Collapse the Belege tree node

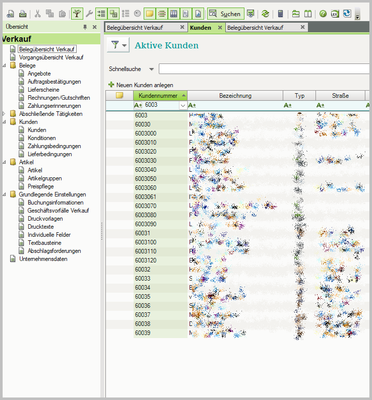click(5, 66)
